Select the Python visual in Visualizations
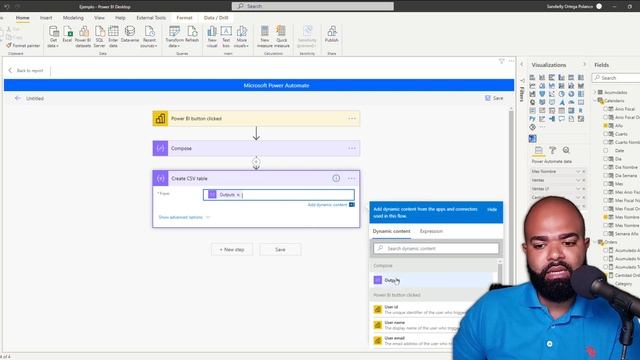Screen dimensions: 640x360 click(532, 119)
